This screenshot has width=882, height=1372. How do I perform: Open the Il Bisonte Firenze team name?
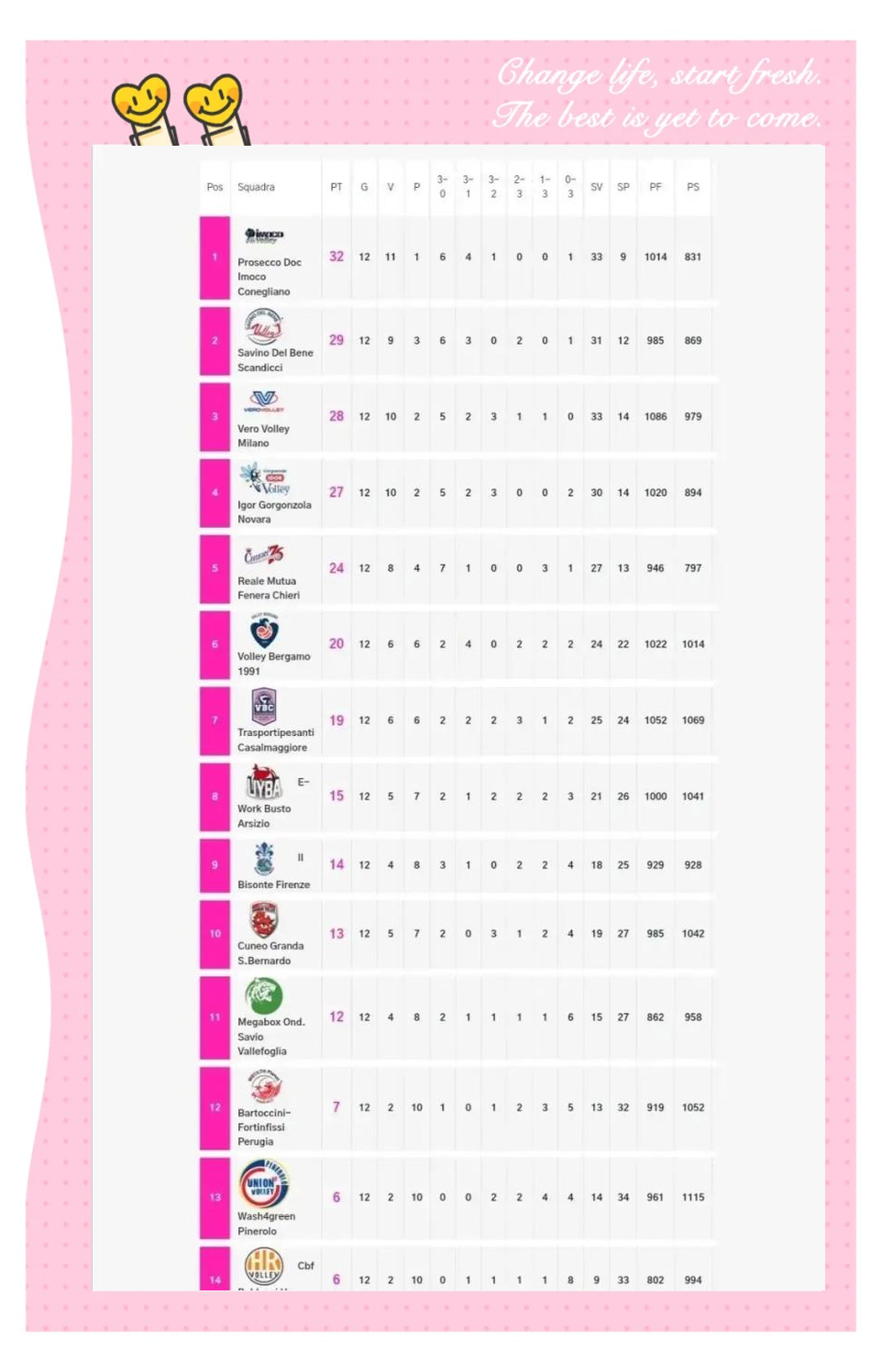[x=273, y=884]
